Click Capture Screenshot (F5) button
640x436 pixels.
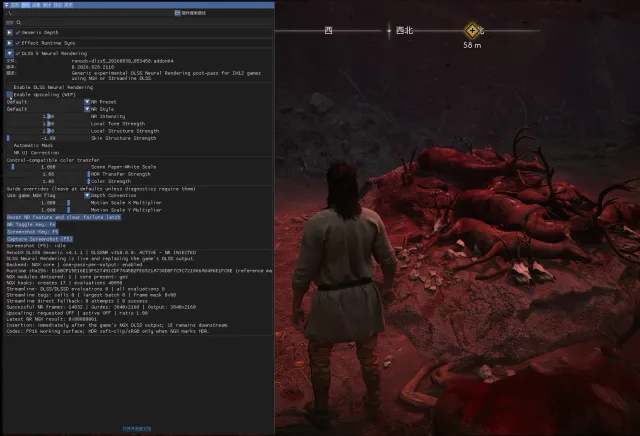40,239
